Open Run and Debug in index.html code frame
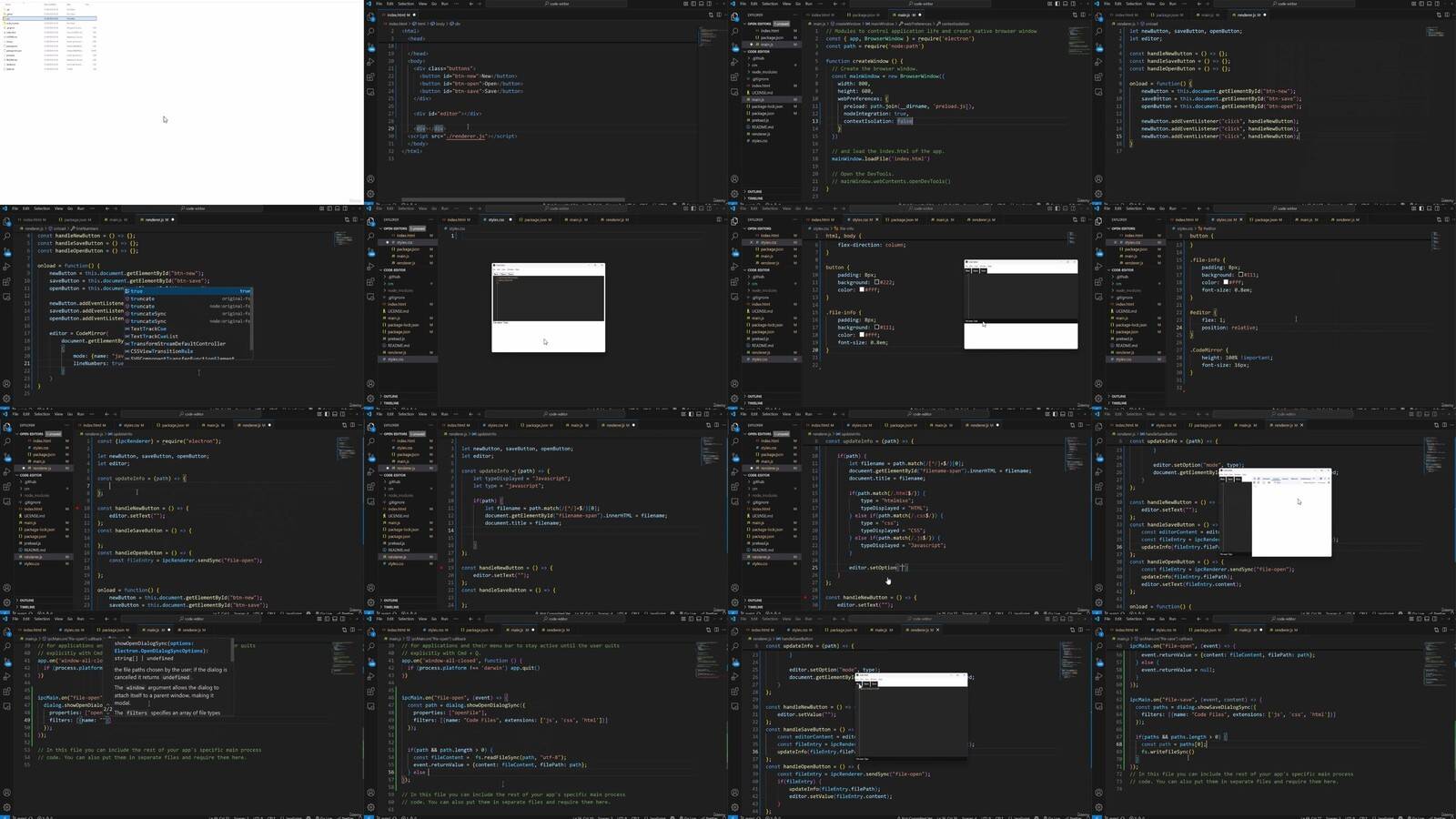The image size is (1456, 819). 370,62
